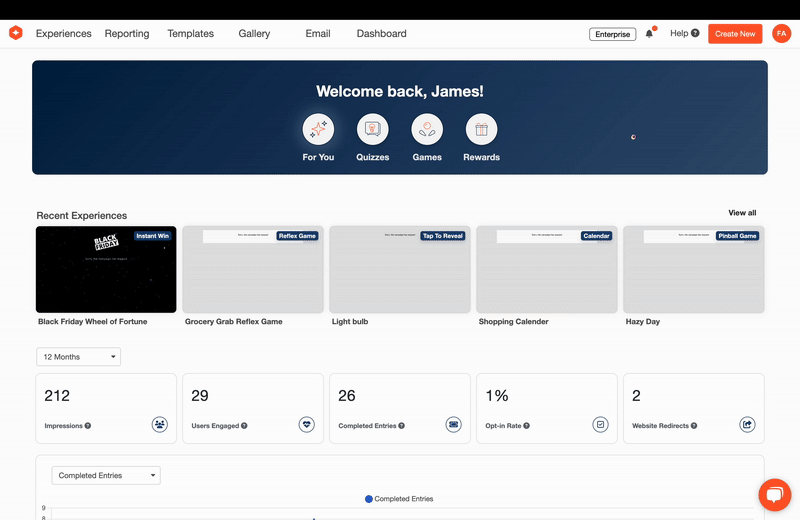Expand the 12 Months period dropdown
Viewport: 800px width, 520px height.
coord(78,357)
